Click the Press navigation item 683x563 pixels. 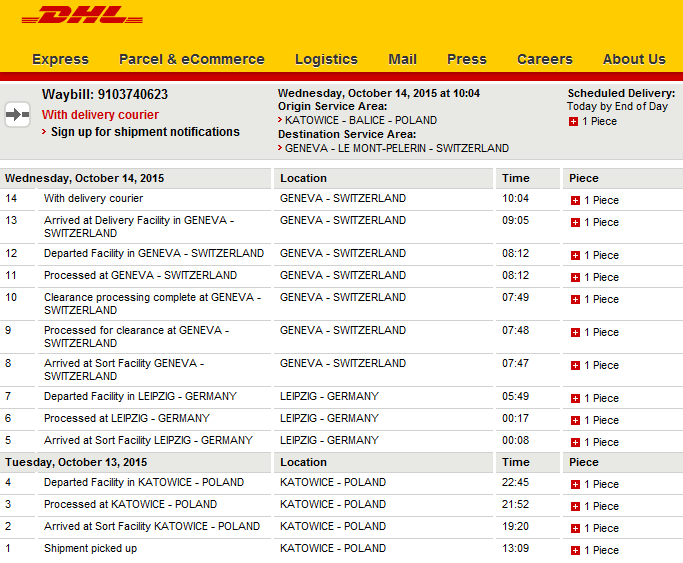coord(467,59)
